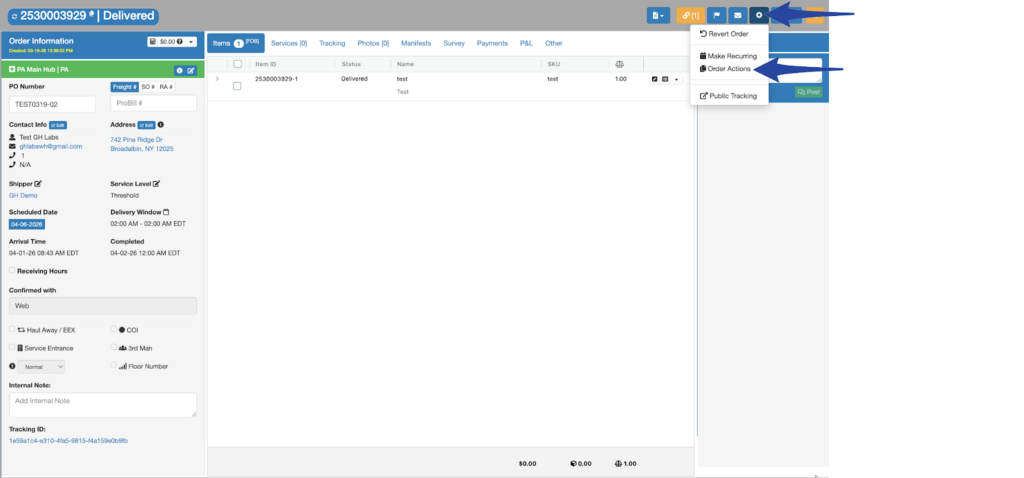Click the edit icon next to Service Level
Screen dimensions: 1024x478
click(x=156, y=184)
